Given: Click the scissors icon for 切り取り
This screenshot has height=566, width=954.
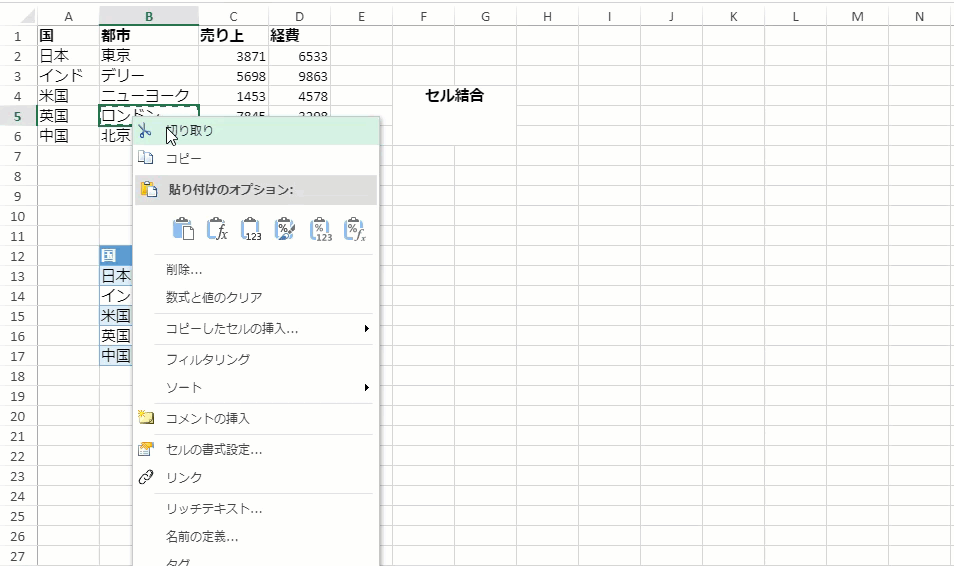Looking at the screenshot, I should click(x=146, y=130).
